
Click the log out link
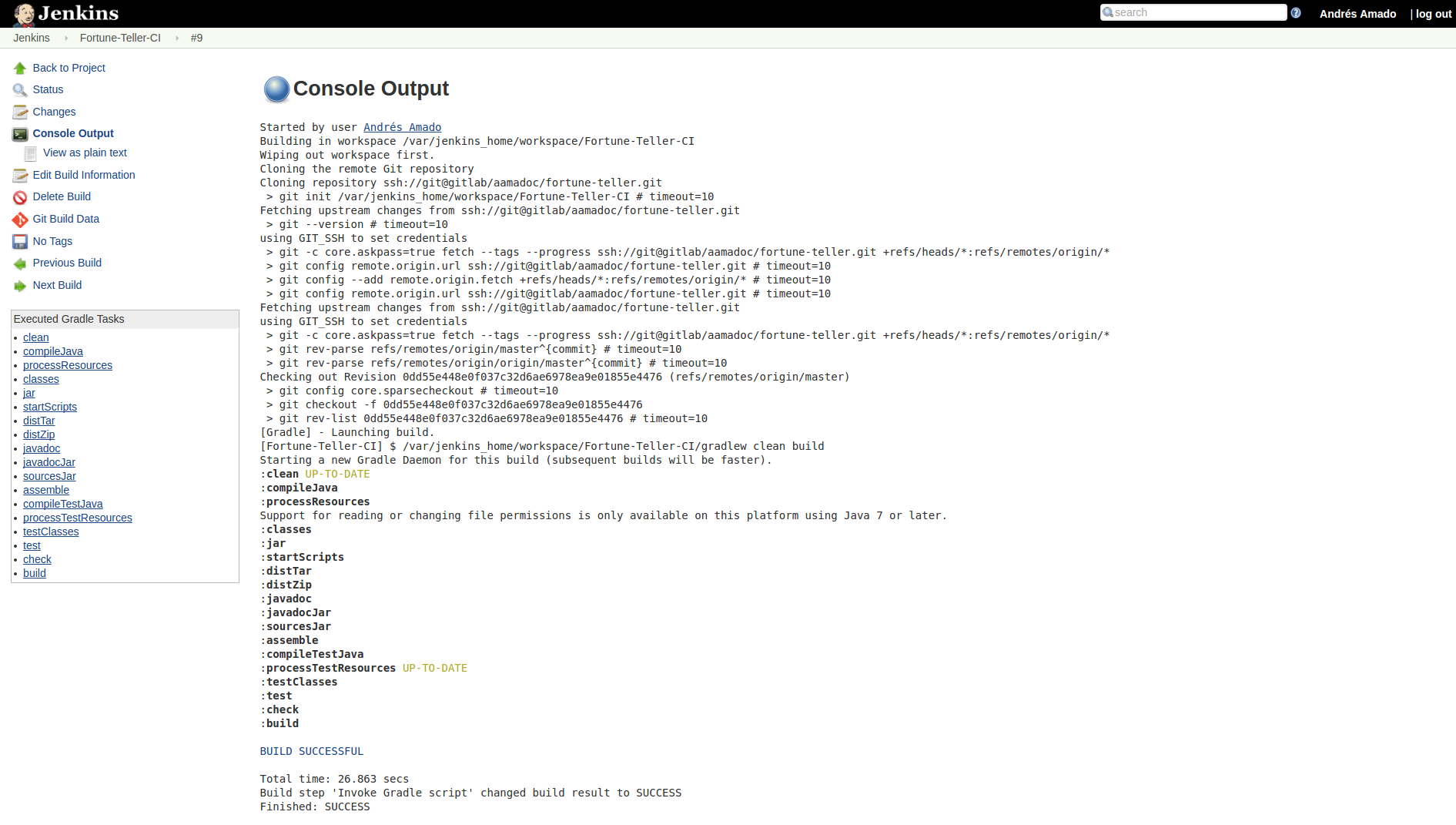click(1433, 14)
